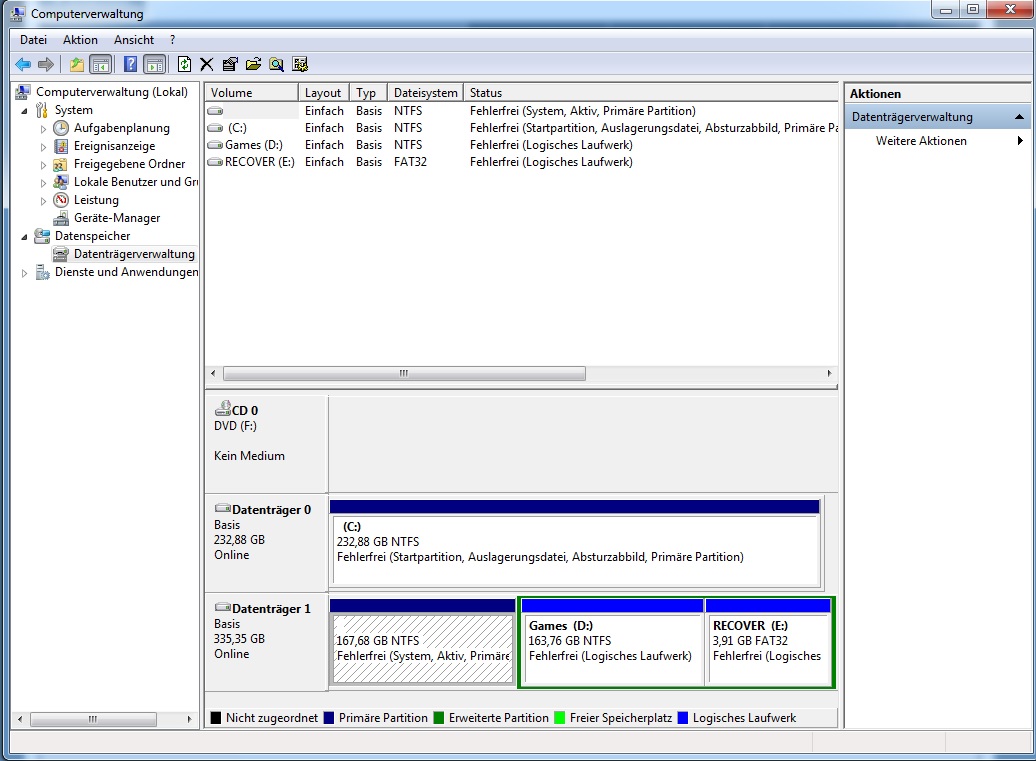Sort by the Typ column header
Viewport: 1036px width, 761px height.
pos(368,92)
